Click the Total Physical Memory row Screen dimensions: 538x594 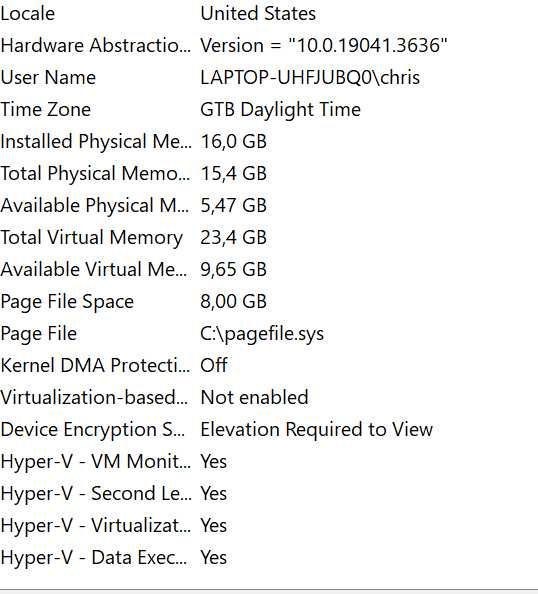tap(269, 174)
